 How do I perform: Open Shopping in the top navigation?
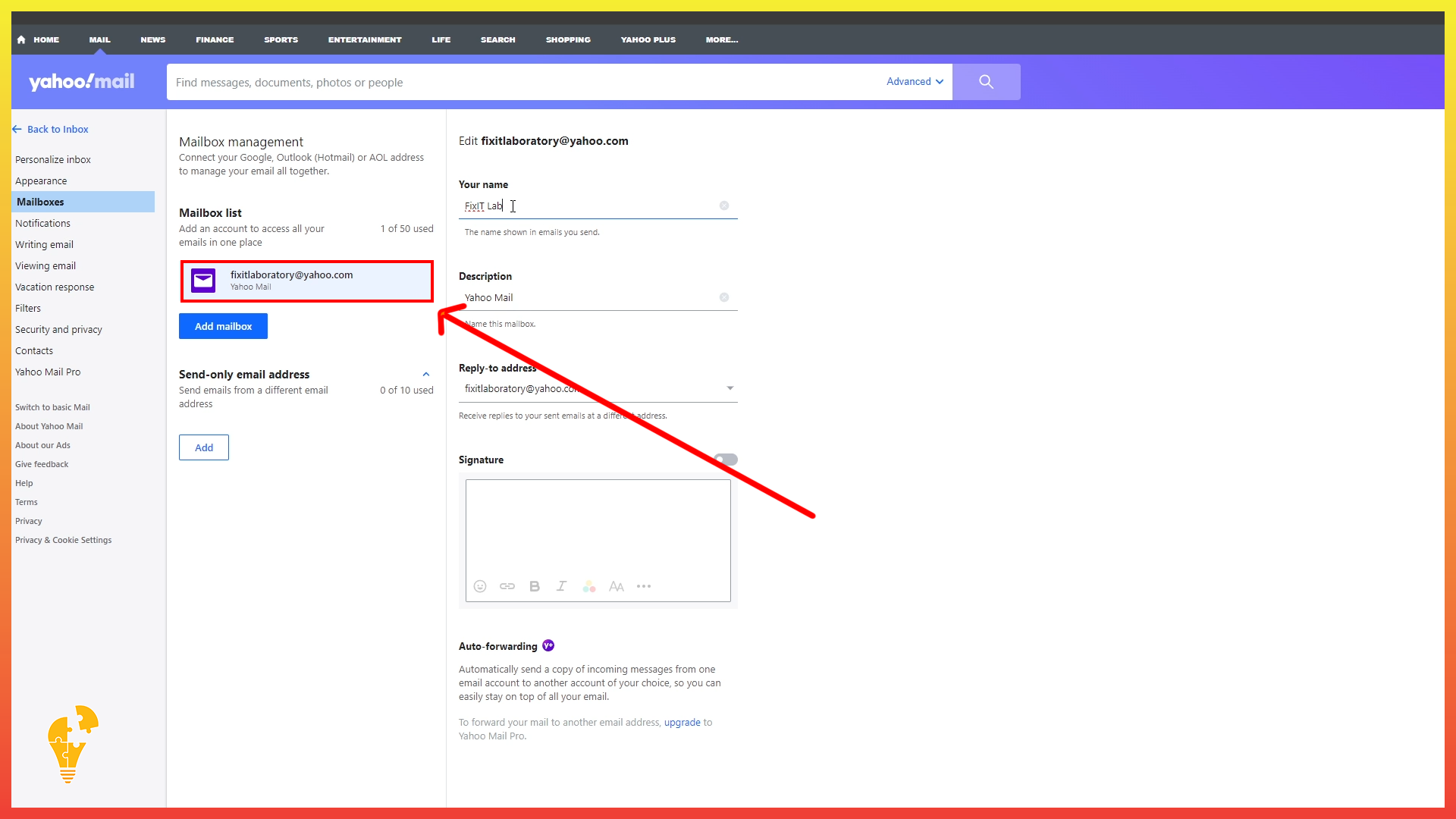[x=568, y=39]
